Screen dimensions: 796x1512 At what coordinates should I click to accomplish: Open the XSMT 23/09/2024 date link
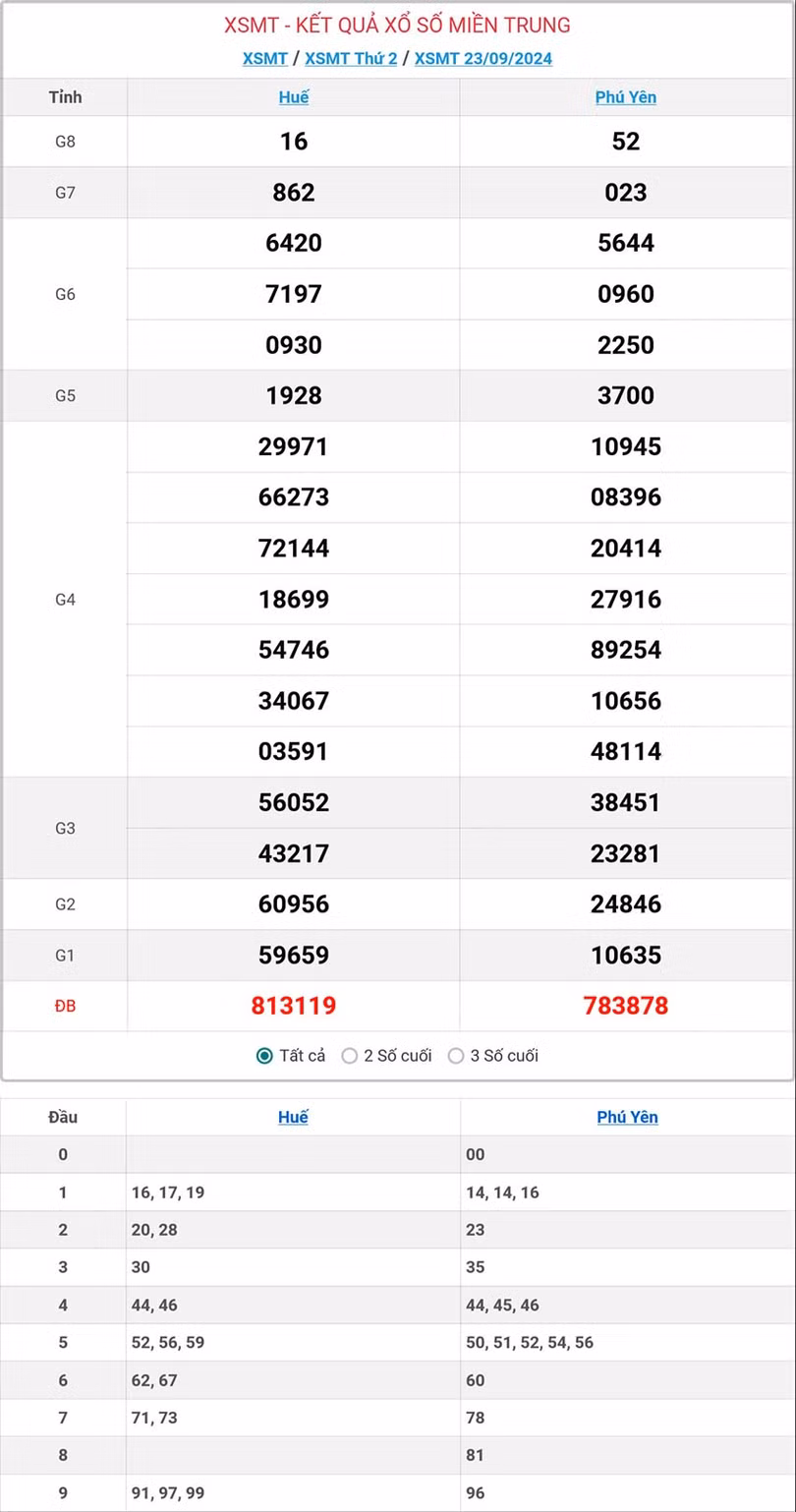pyautogui.click(x=483, y=59)
